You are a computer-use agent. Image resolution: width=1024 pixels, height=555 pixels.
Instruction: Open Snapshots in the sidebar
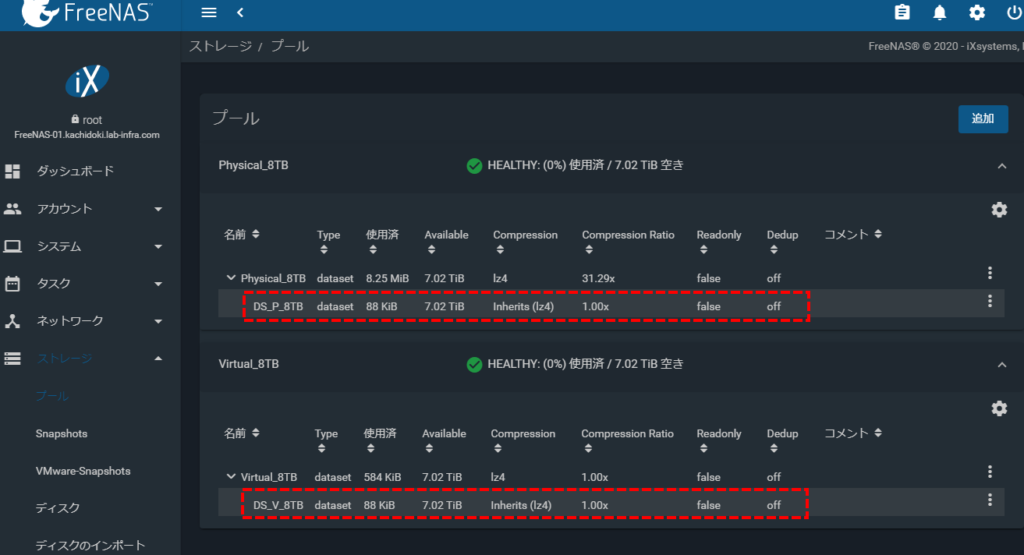coord(61,434)
